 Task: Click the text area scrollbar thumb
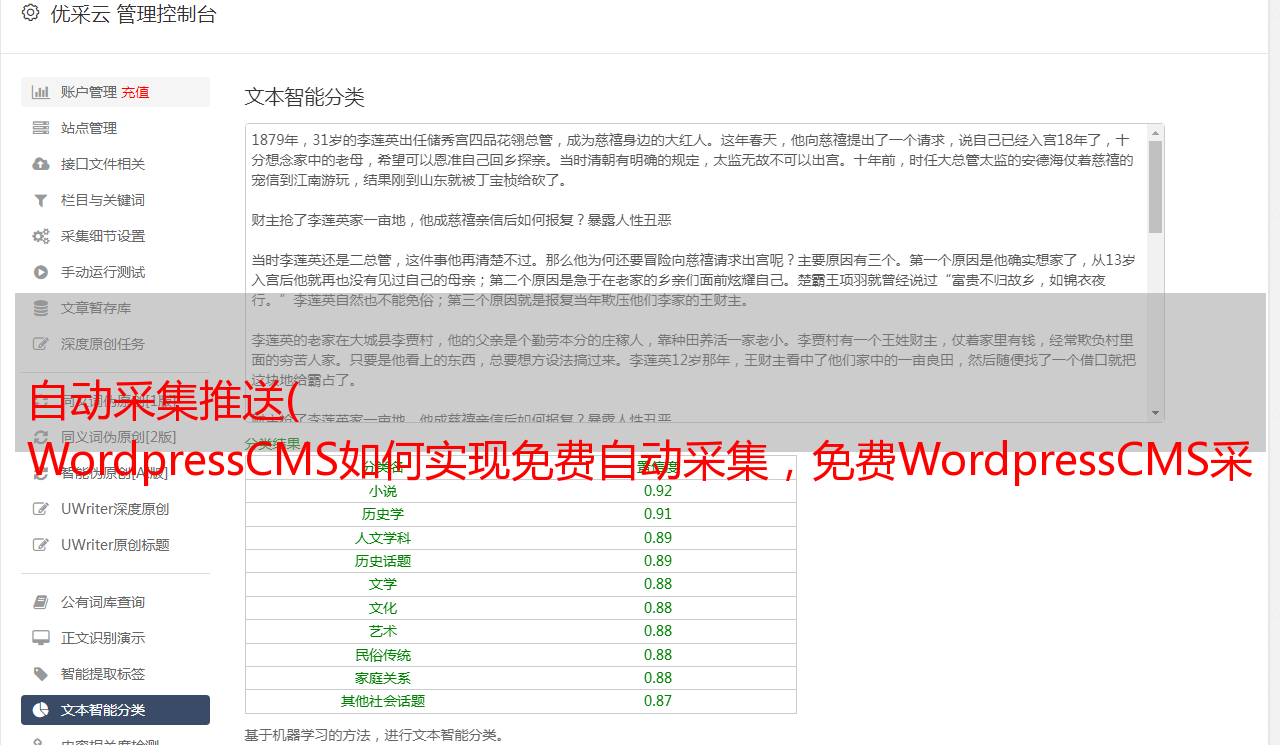click(1156, 187)
